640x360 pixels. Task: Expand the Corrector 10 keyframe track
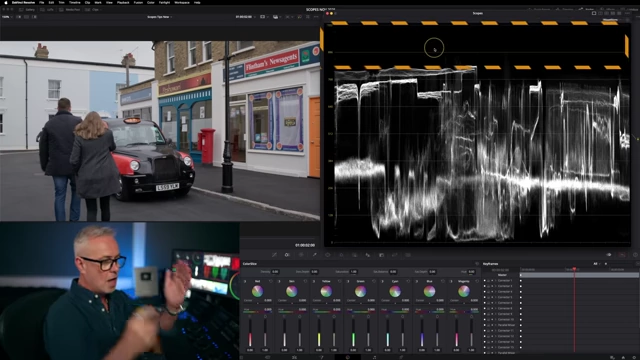point(495,320)
